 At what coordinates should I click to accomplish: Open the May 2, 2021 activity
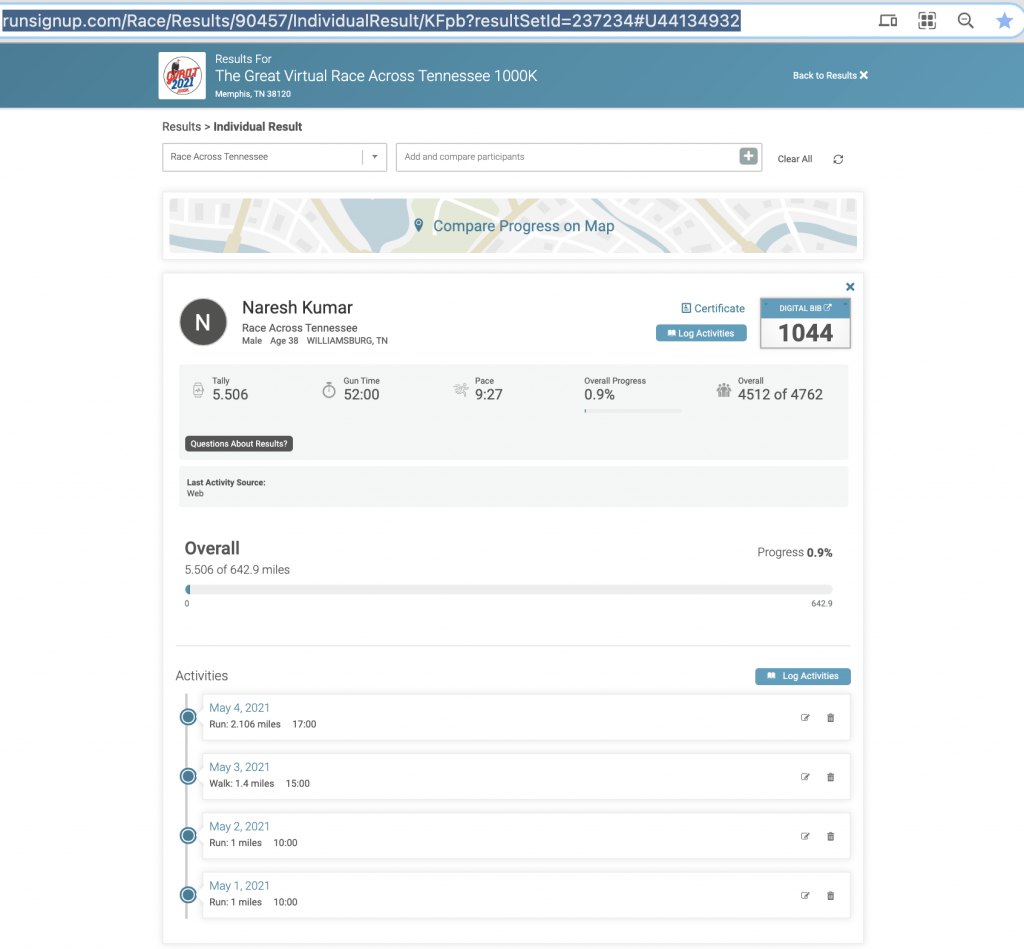239,827
